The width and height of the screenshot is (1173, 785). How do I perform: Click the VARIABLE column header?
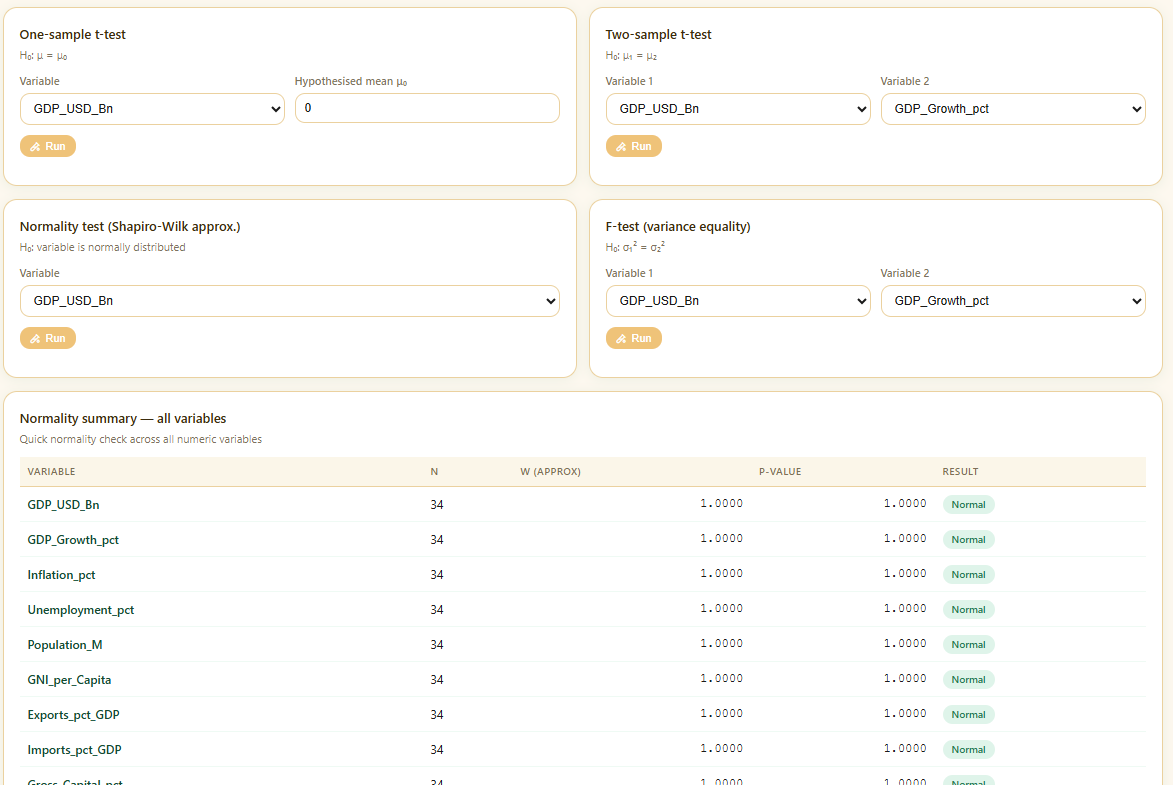click(x=52, y=471)
